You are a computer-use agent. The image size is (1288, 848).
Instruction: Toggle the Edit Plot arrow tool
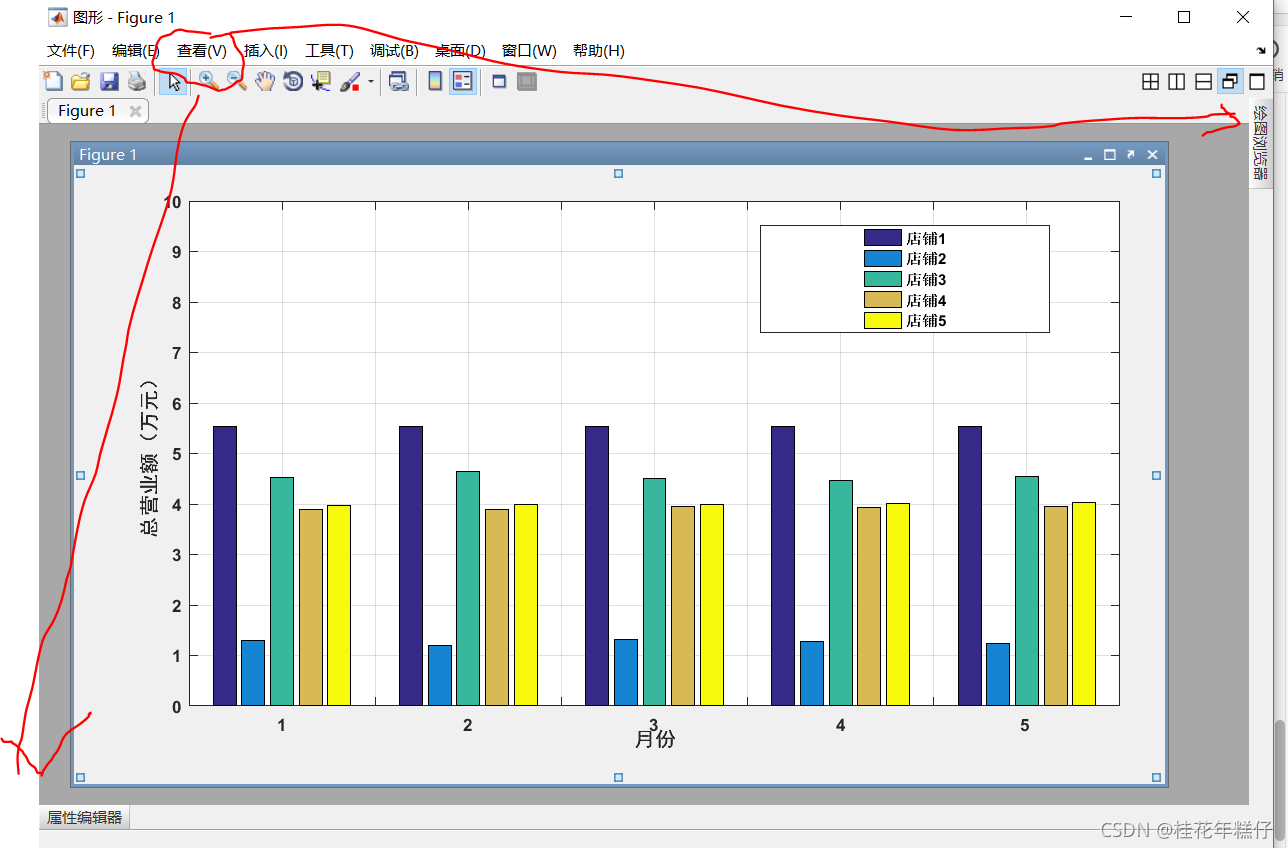(173, 82)
